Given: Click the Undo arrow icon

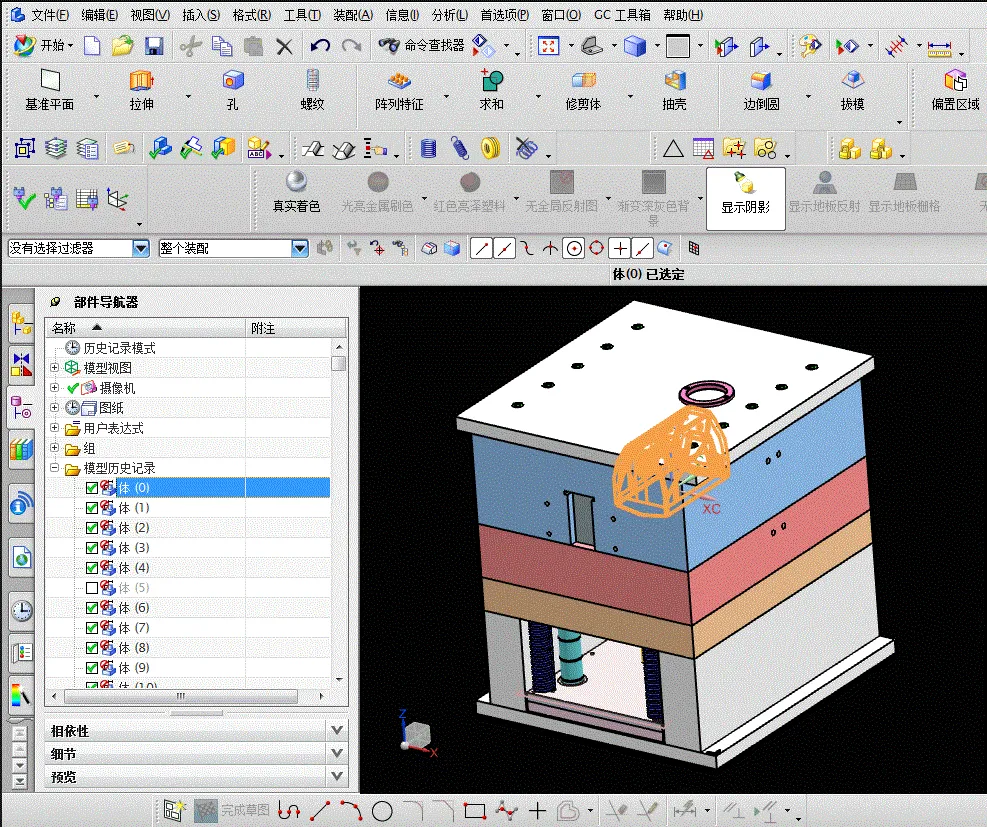Looking at the screenshot, I should 320,45.
